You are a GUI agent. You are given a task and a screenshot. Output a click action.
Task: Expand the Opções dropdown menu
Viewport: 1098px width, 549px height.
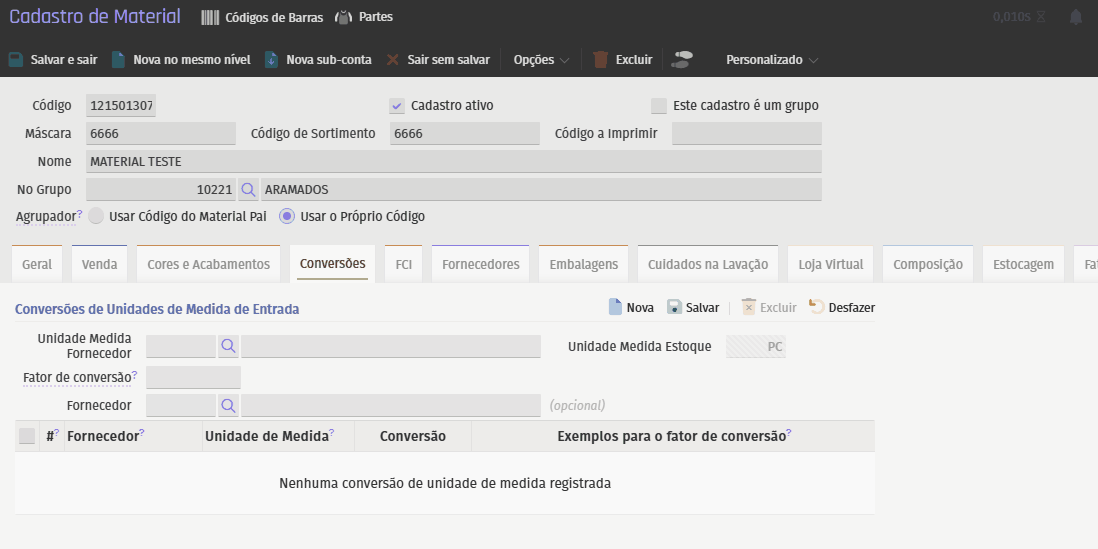541,60
